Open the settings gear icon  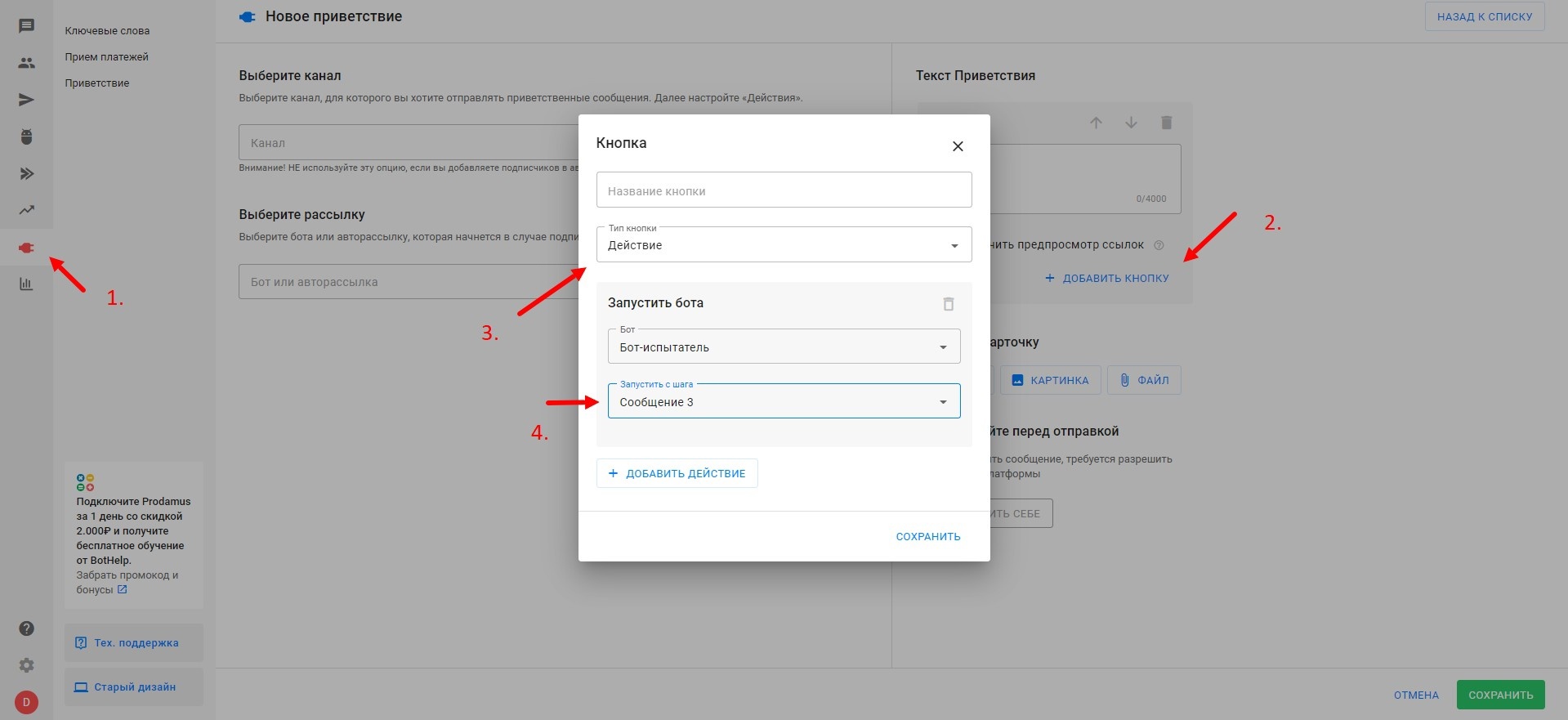26,665
